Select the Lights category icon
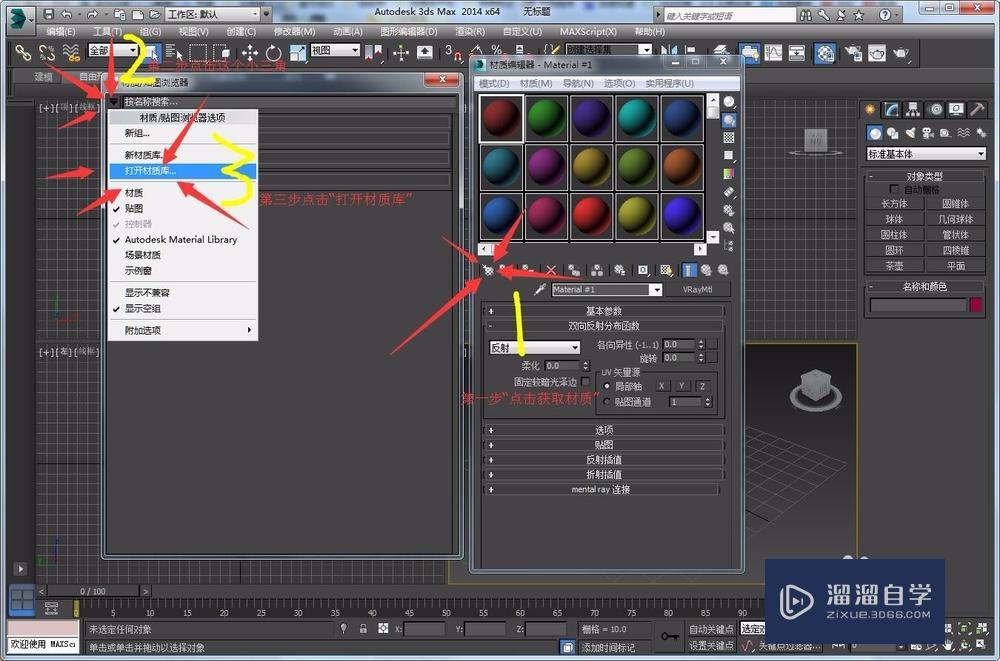The width and height of the screenshot is (1000, 661). 910,133
